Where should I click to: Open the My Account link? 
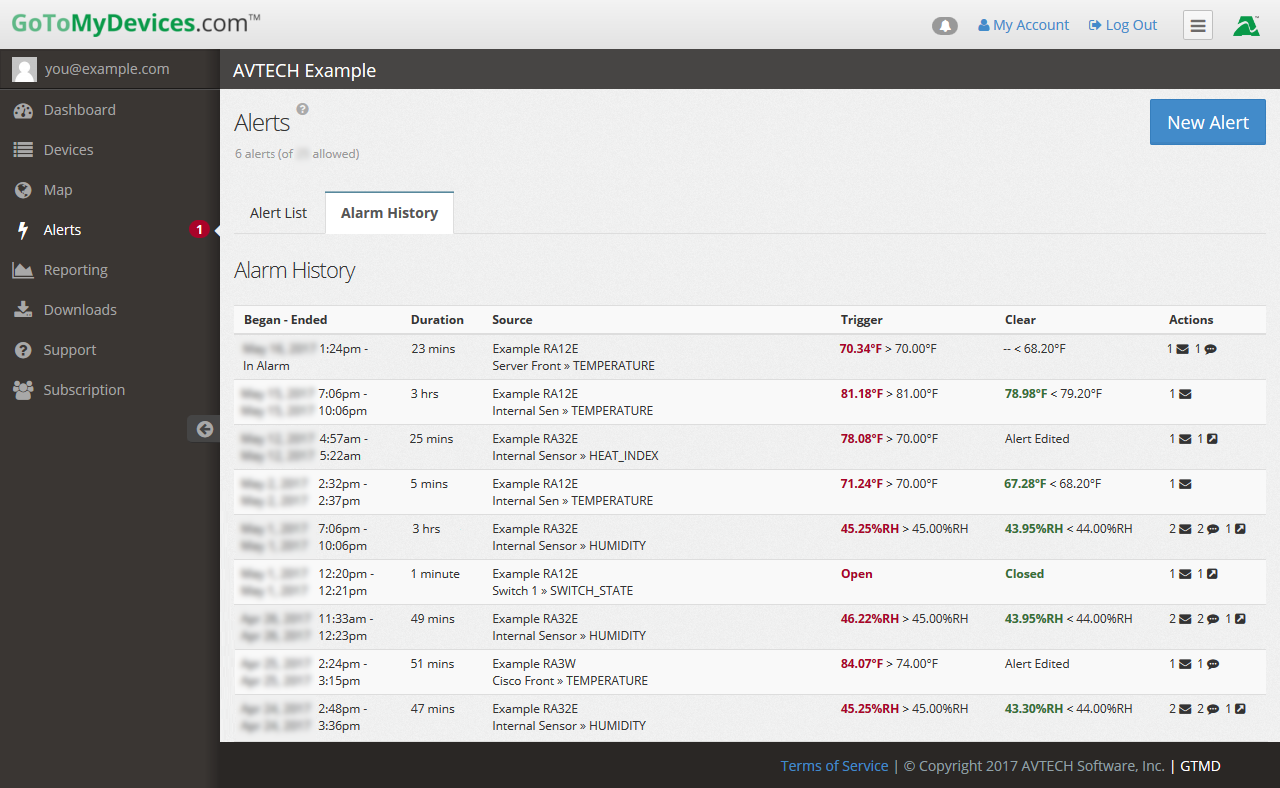1023,25
